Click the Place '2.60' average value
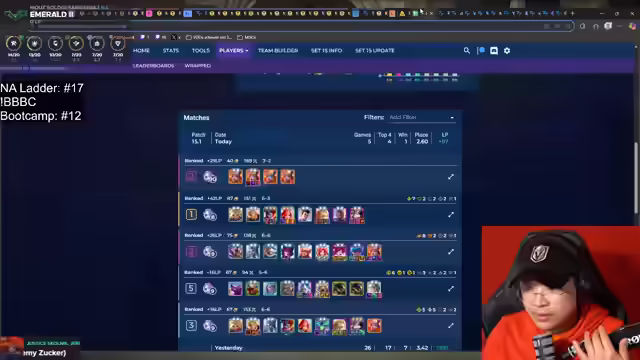The height and width of the screenshot is (360, 640). click(422, 142)
